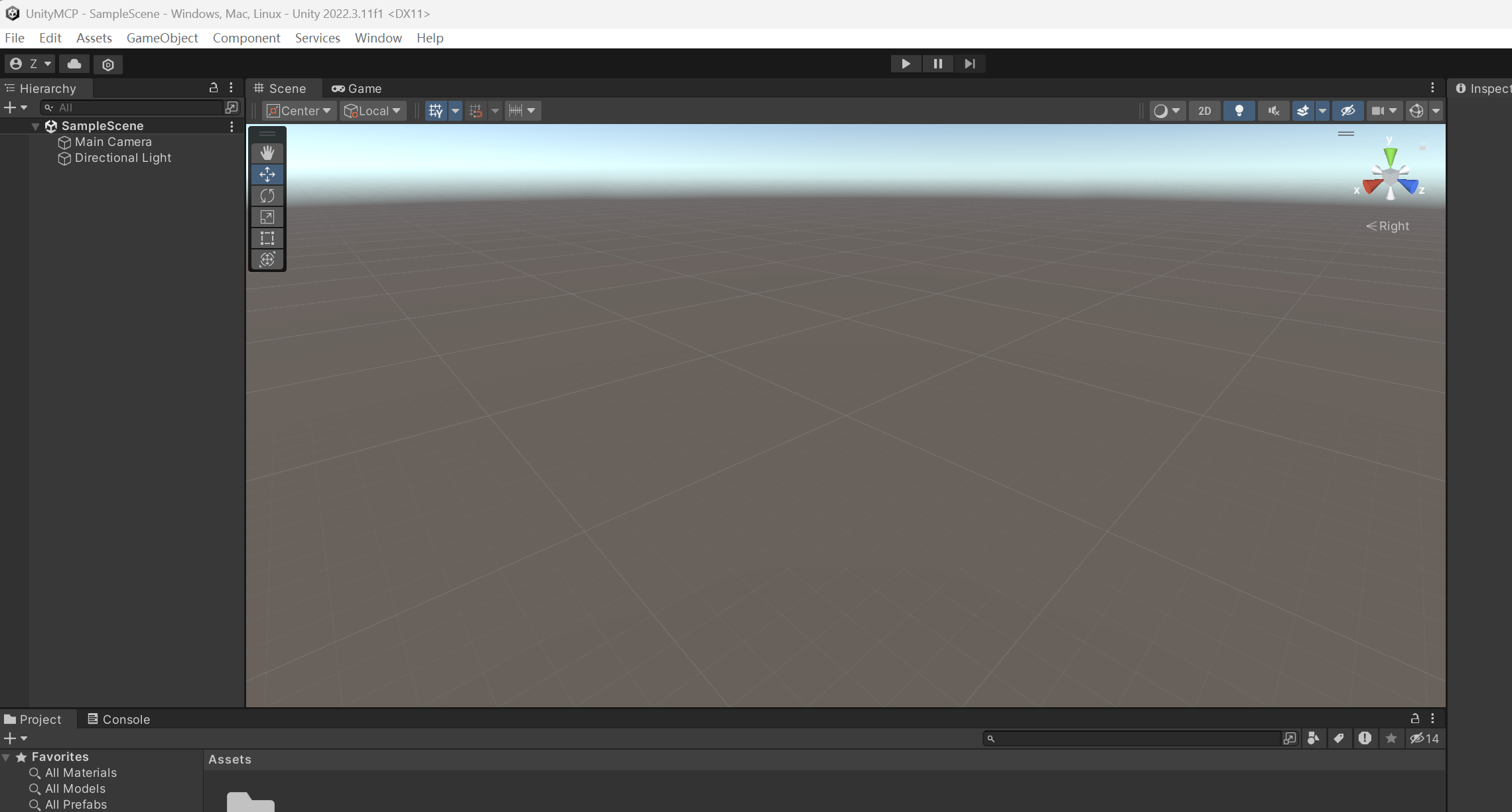Click the Project search field
The height and width of the screenshot is (812, 1512).
coord(1133,738)
